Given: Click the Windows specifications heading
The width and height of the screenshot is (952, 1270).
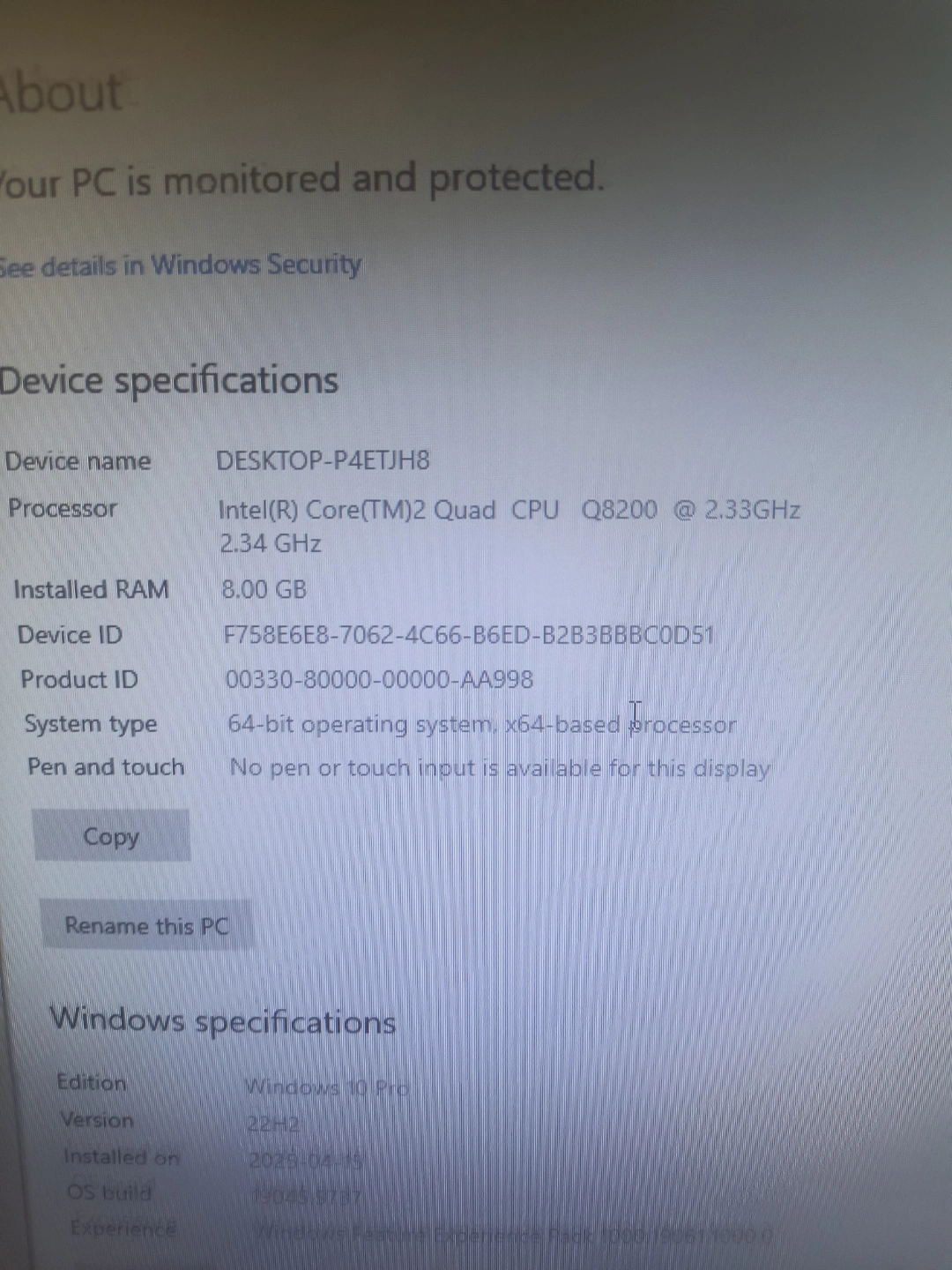Looking at the screenshot, I should pyautogui.click(x=223, y=1021).
